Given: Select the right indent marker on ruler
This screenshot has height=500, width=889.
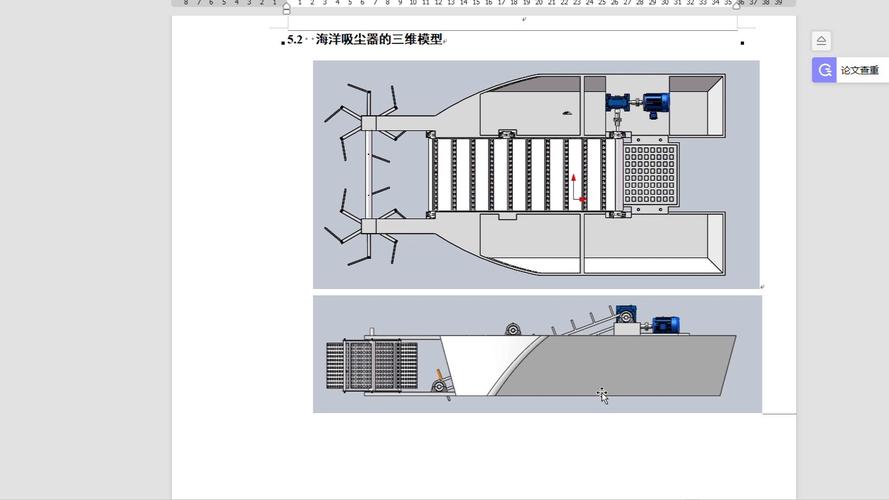Looking at the screenshot, I should tap(737, 5).
